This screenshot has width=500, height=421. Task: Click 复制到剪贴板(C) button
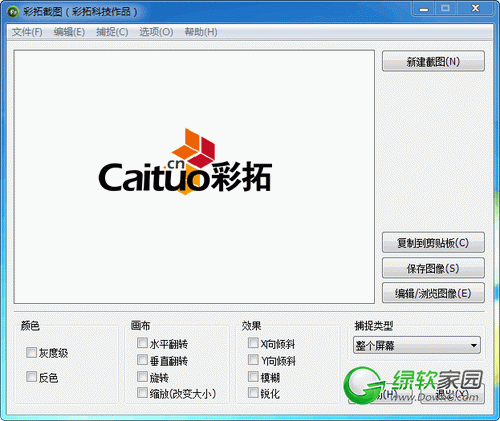[x=433, y=243]
